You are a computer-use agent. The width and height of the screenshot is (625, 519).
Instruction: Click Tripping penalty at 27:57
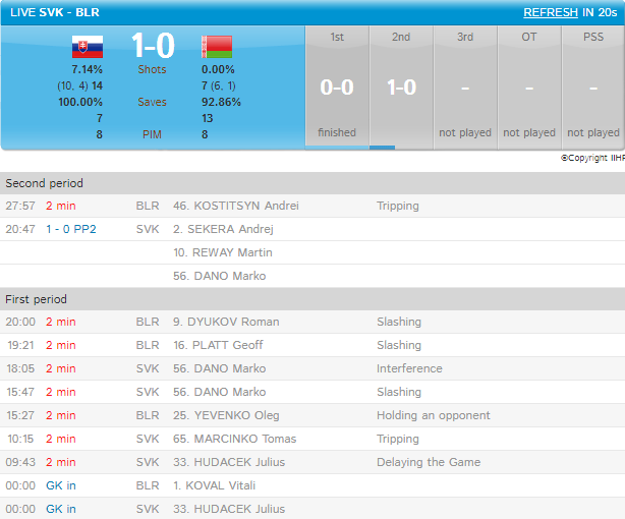click(x=398, y=206)
